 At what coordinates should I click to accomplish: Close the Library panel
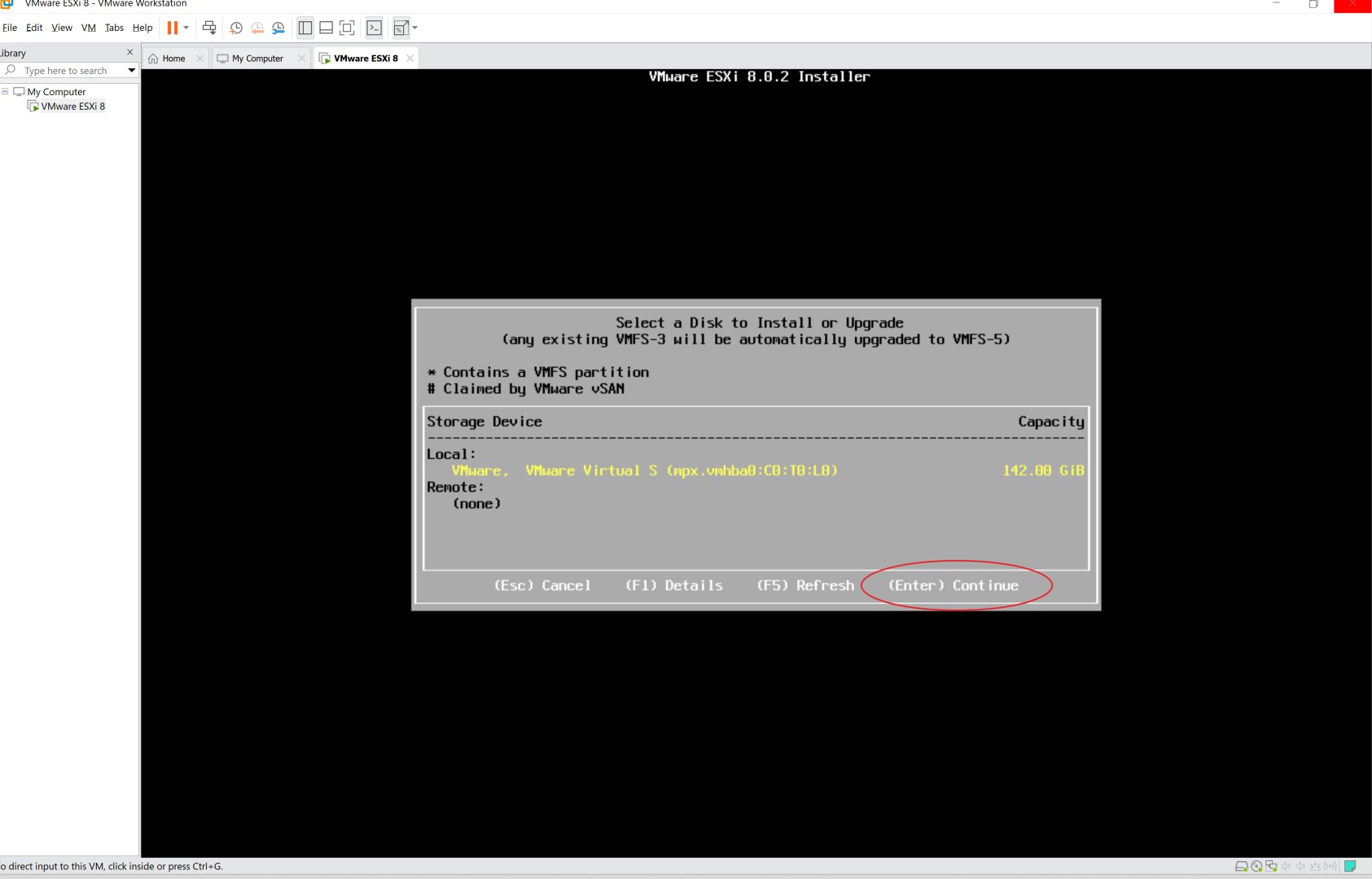pos(129,52)
